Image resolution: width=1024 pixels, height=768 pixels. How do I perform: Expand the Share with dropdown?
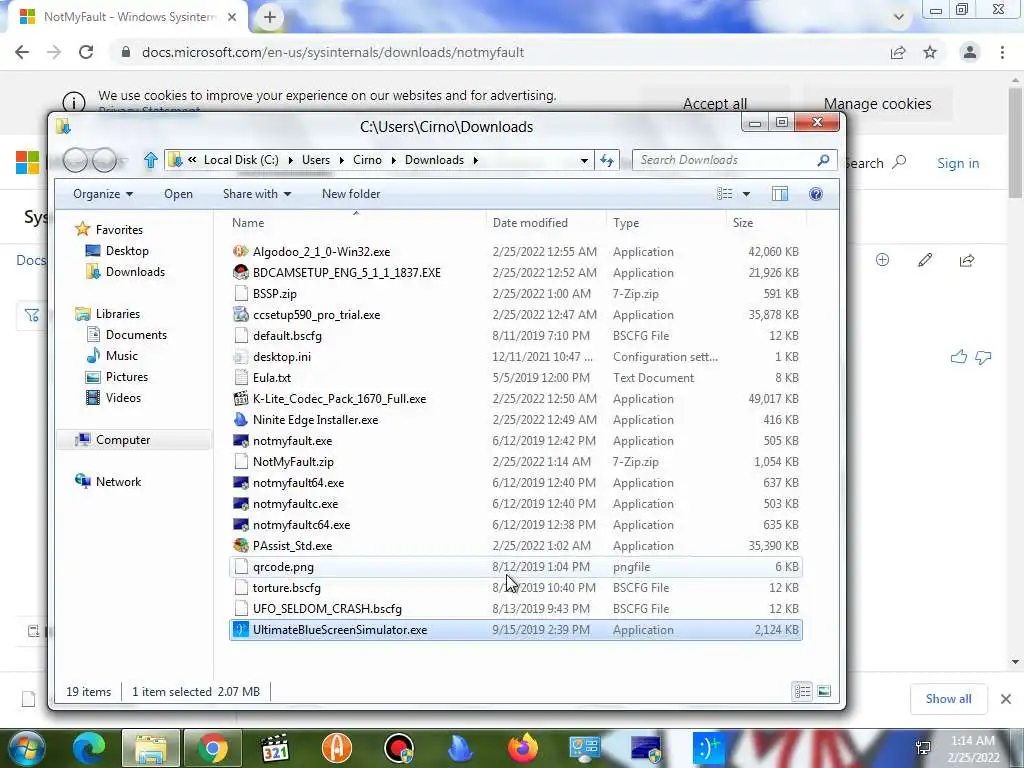(x=257, y=194)
